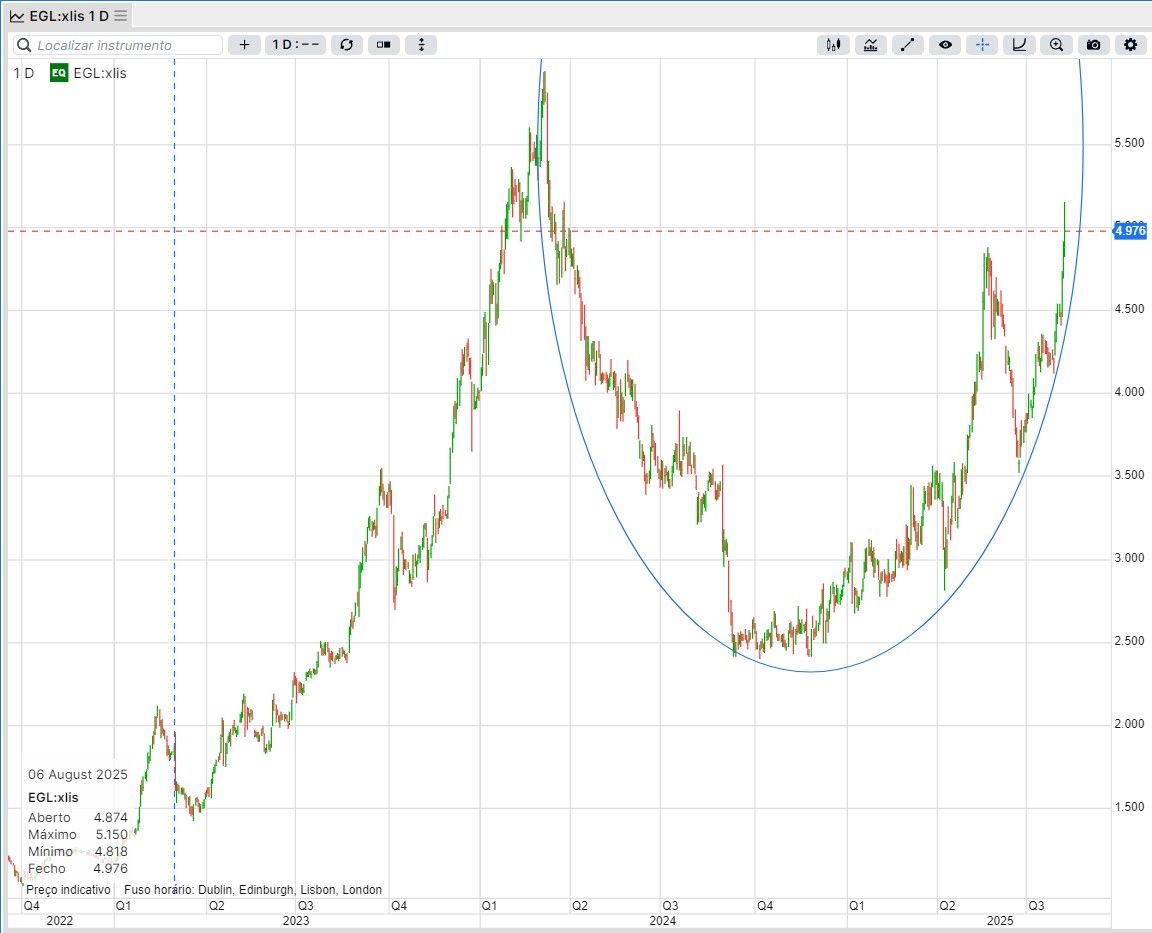Take a chart snapshot with camera icon
The width and height of the screenshot is (1152, 933).
pos(1094,45)
